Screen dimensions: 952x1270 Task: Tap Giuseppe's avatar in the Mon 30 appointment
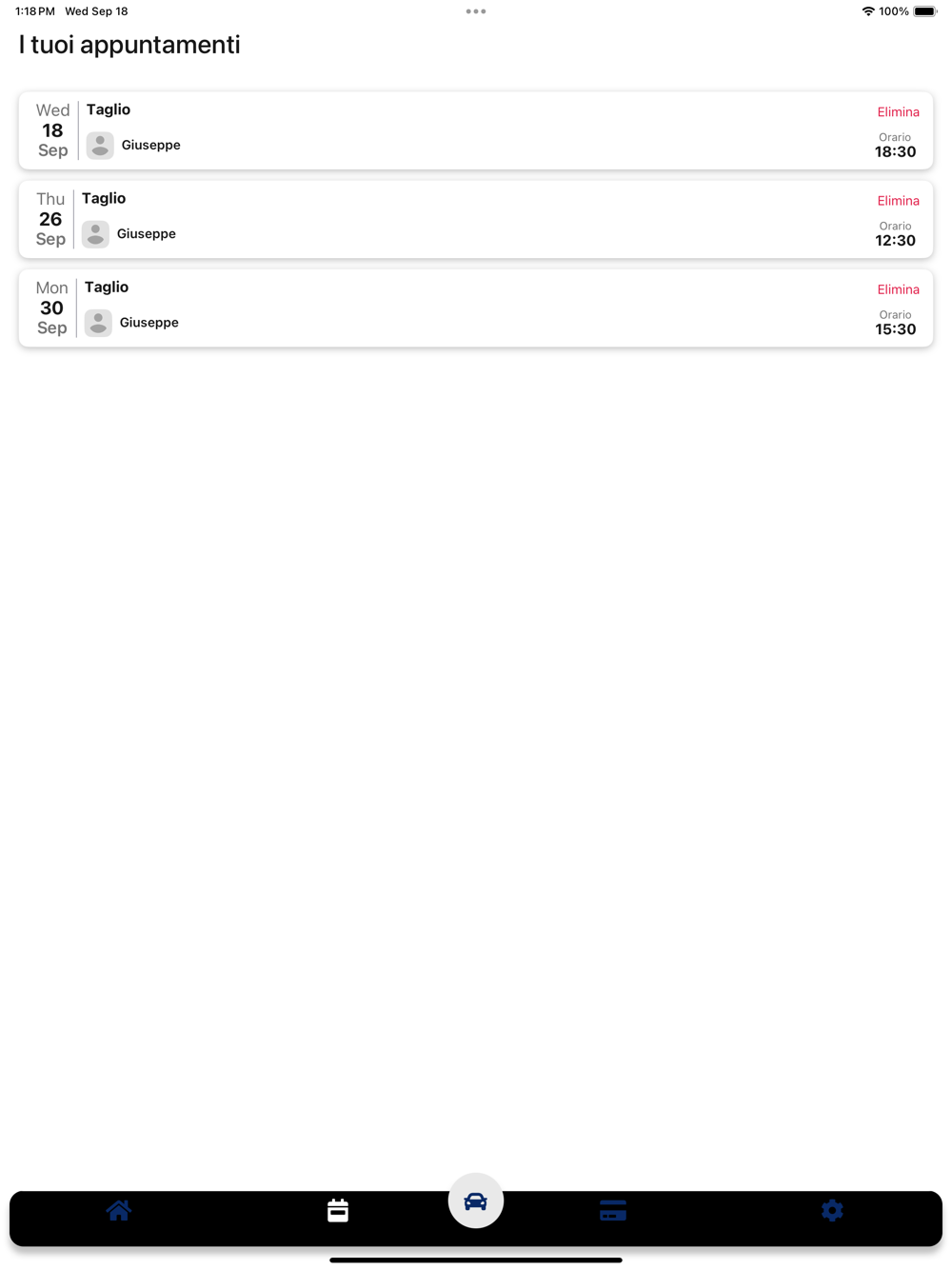pyautogui.click(x=98, y=323)
